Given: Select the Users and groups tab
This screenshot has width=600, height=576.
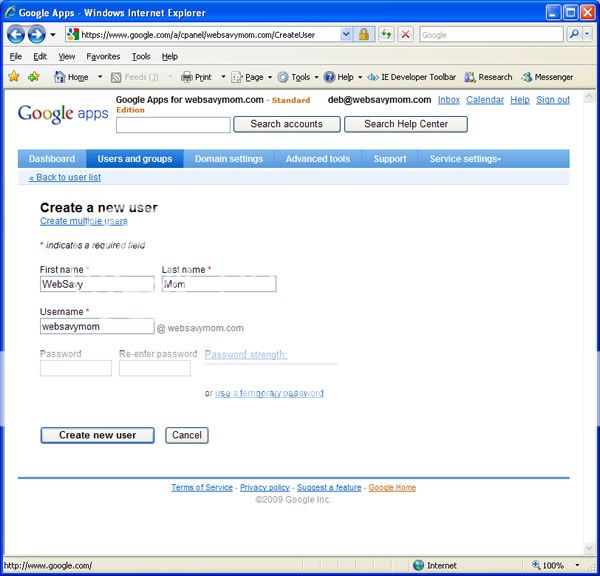Looking at the screenshot, I should [x=135, y=159].
